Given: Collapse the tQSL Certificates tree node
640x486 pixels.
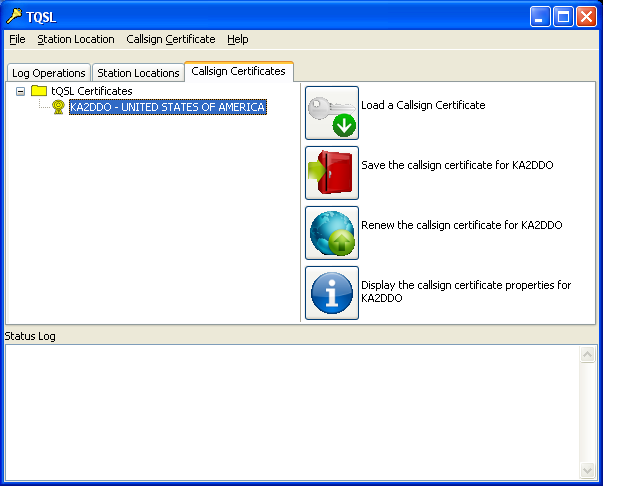Looking at the screenshot, I should [x=20, y=91].
